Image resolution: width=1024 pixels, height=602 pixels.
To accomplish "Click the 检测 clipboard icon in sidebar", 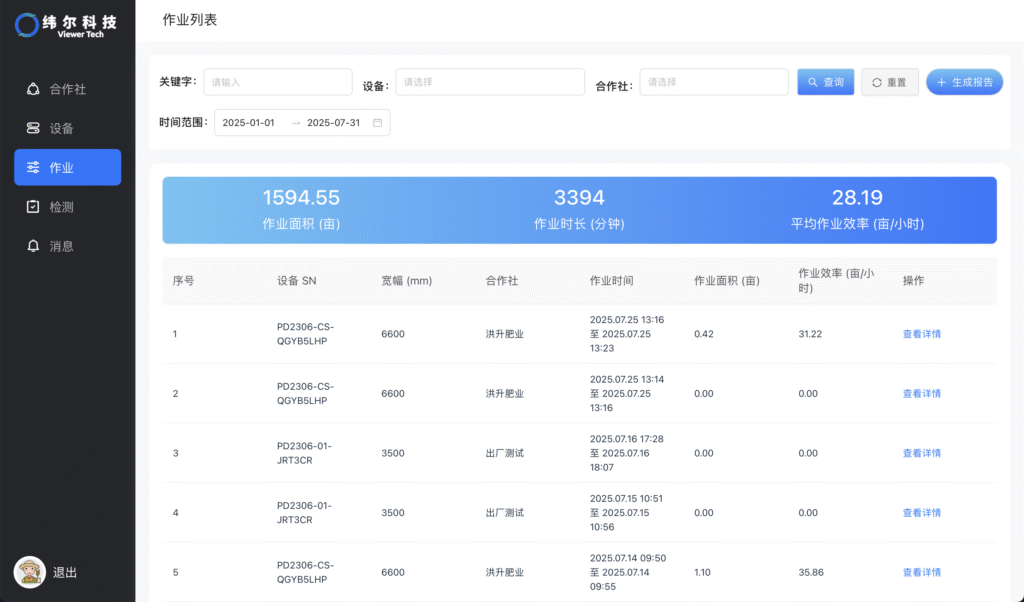I will pyautogui.click(x=33, y=206).
